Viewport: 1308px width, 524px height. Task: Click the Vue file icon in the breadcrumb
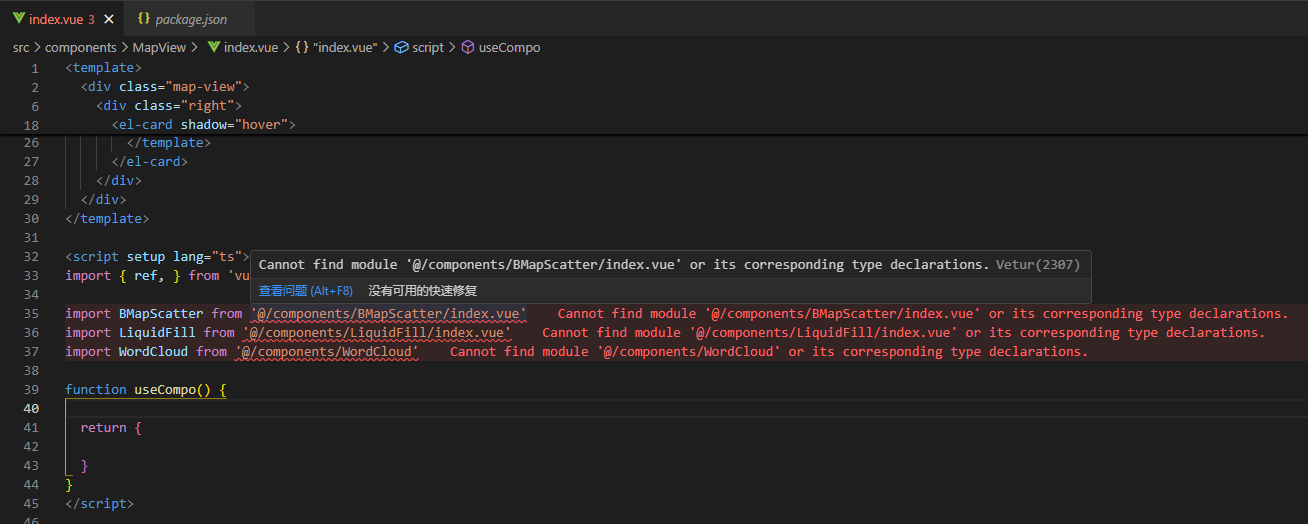click(213, 47)
